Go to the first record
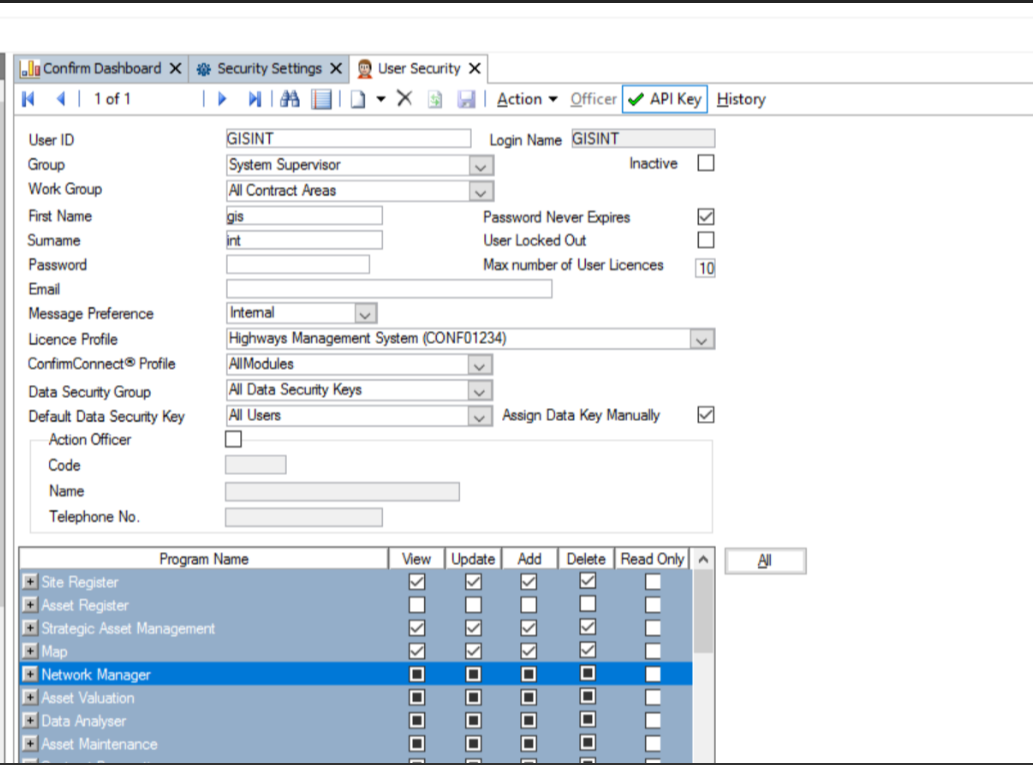Screen dimensions: 1033x765 pos(29,99)
